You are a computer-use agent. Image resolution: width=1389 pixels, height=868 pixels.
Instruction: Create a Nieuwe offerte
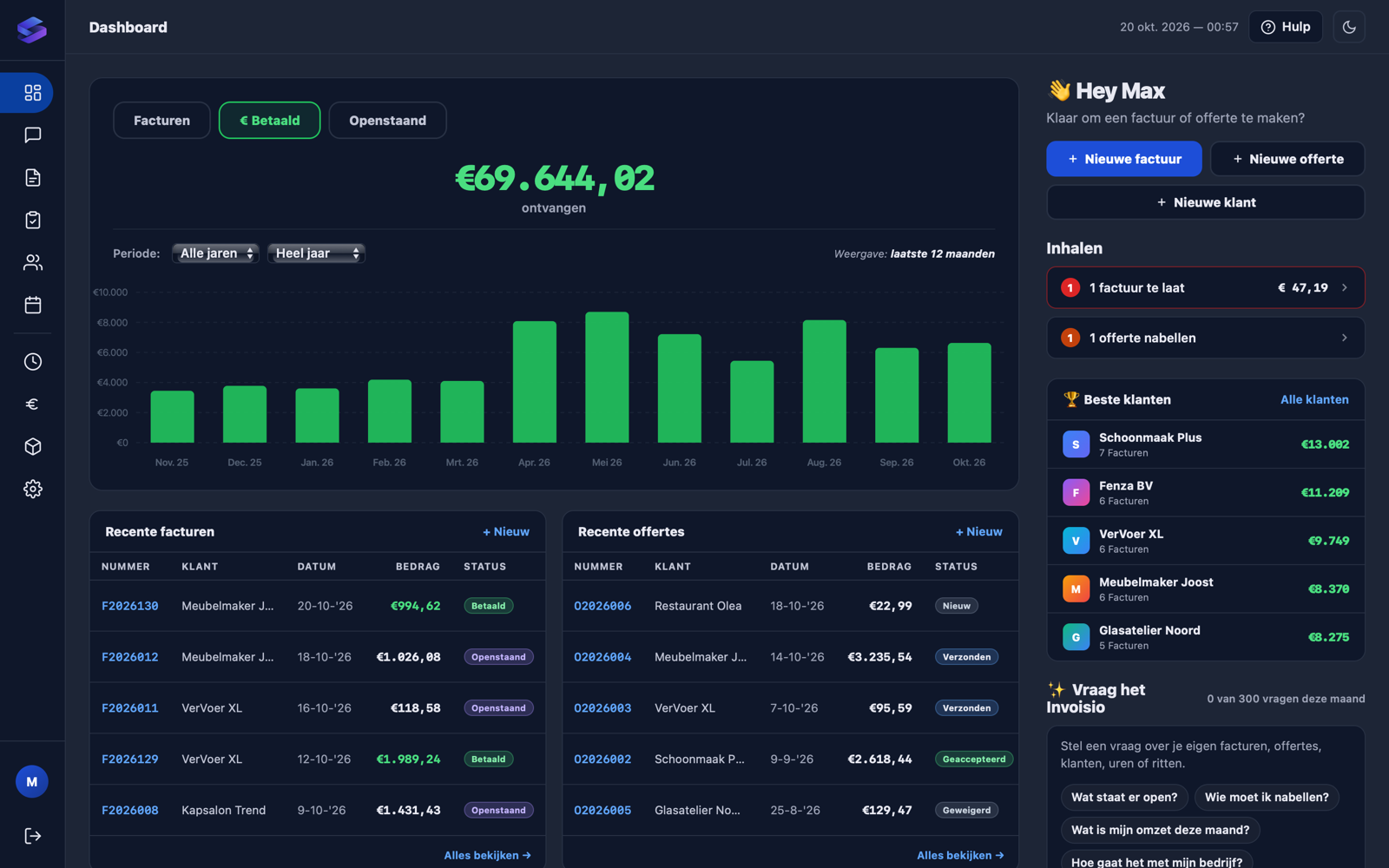pos(1287,159)
